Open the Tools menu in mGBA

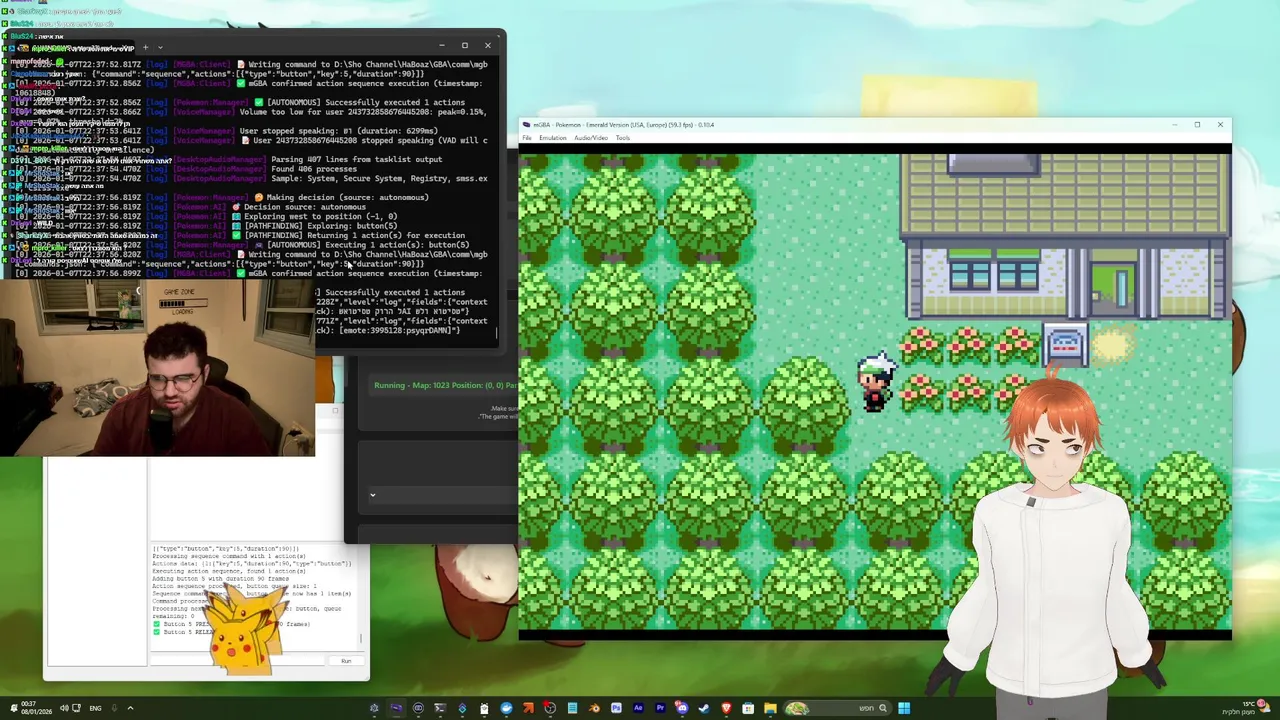click(x=623, y=138)
